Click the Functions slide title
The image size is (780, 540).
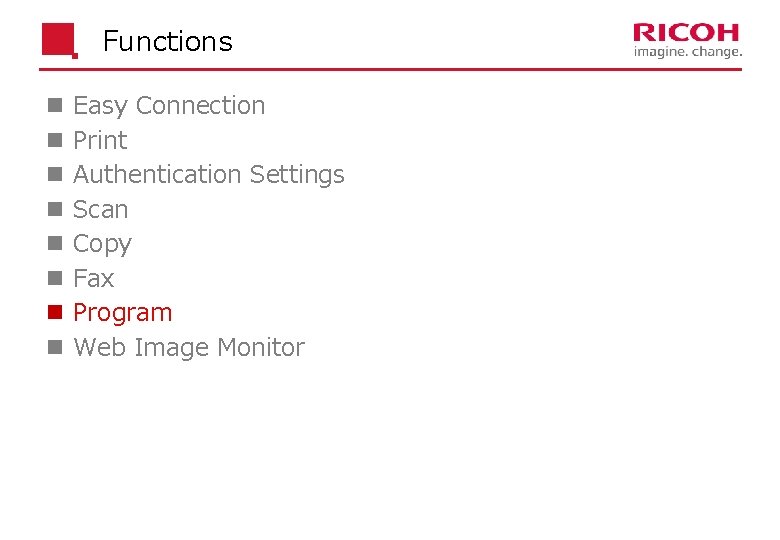click(x=168, y=41)
